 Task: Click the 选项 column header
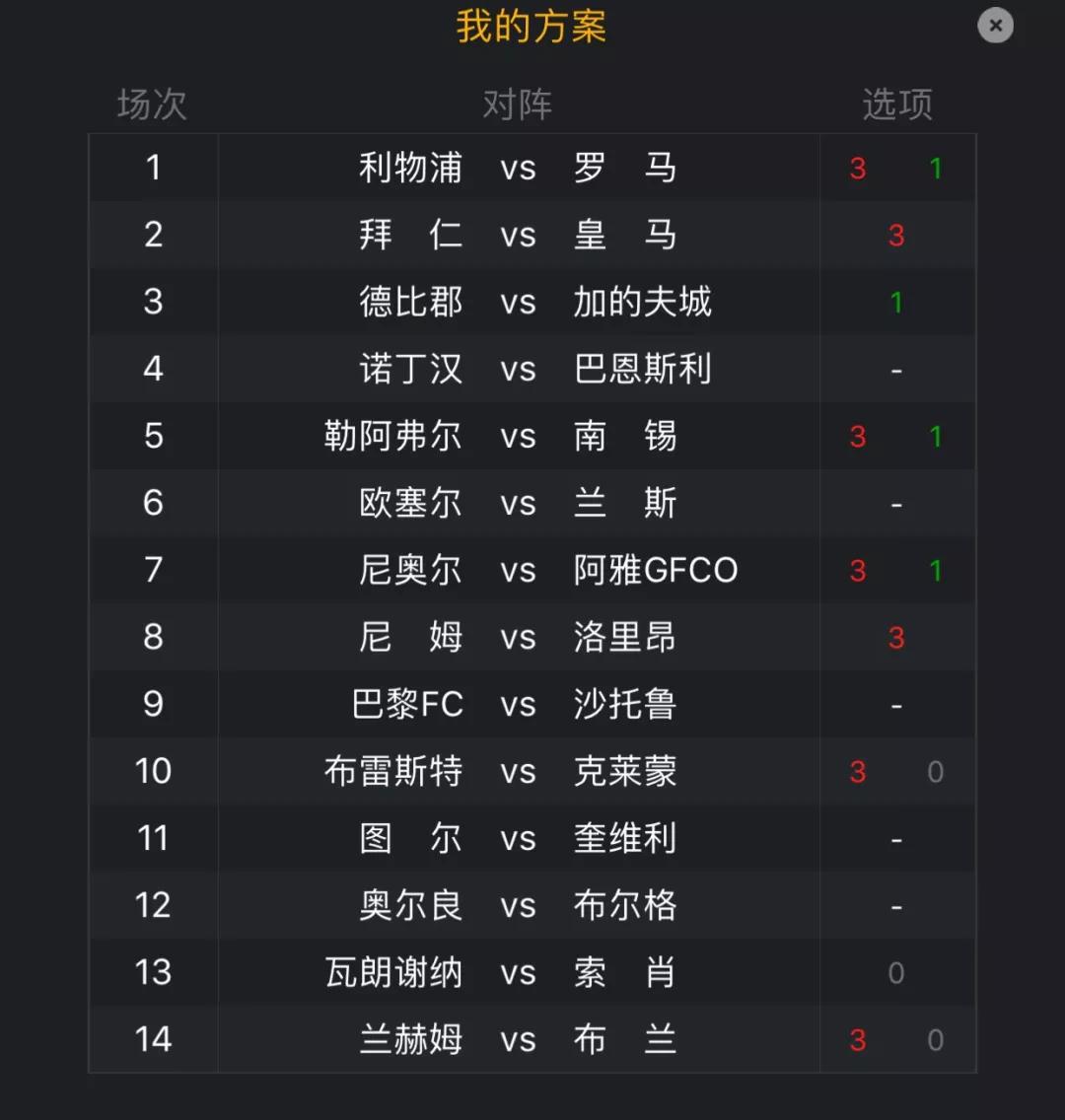coord(897,105)
